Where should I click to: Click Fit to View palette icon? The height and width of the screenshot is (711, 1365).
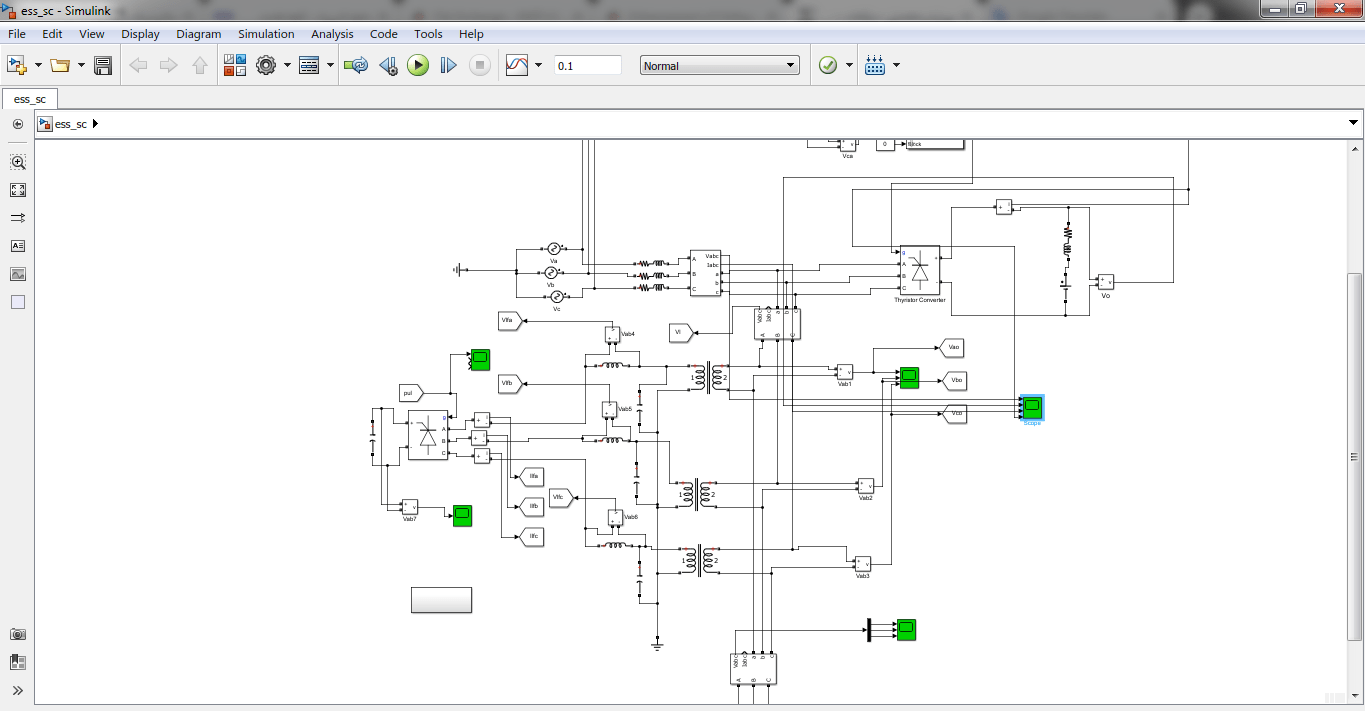[18, 190]
